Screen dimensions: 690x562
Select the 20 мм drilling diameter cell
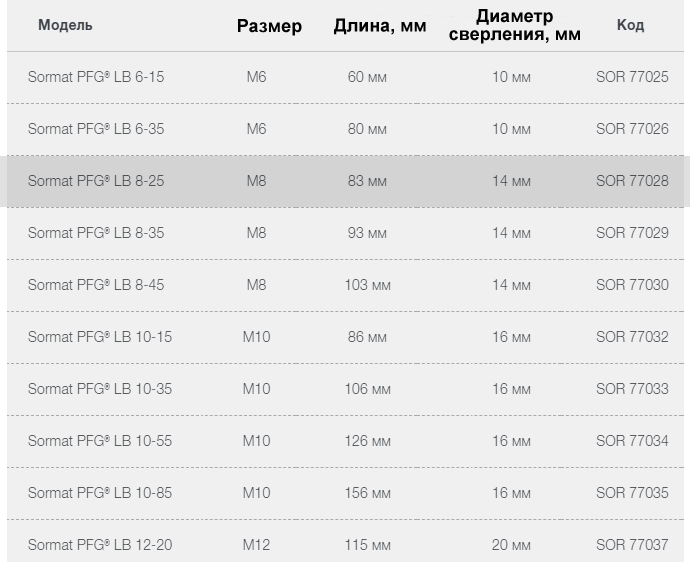pos(511,545)
